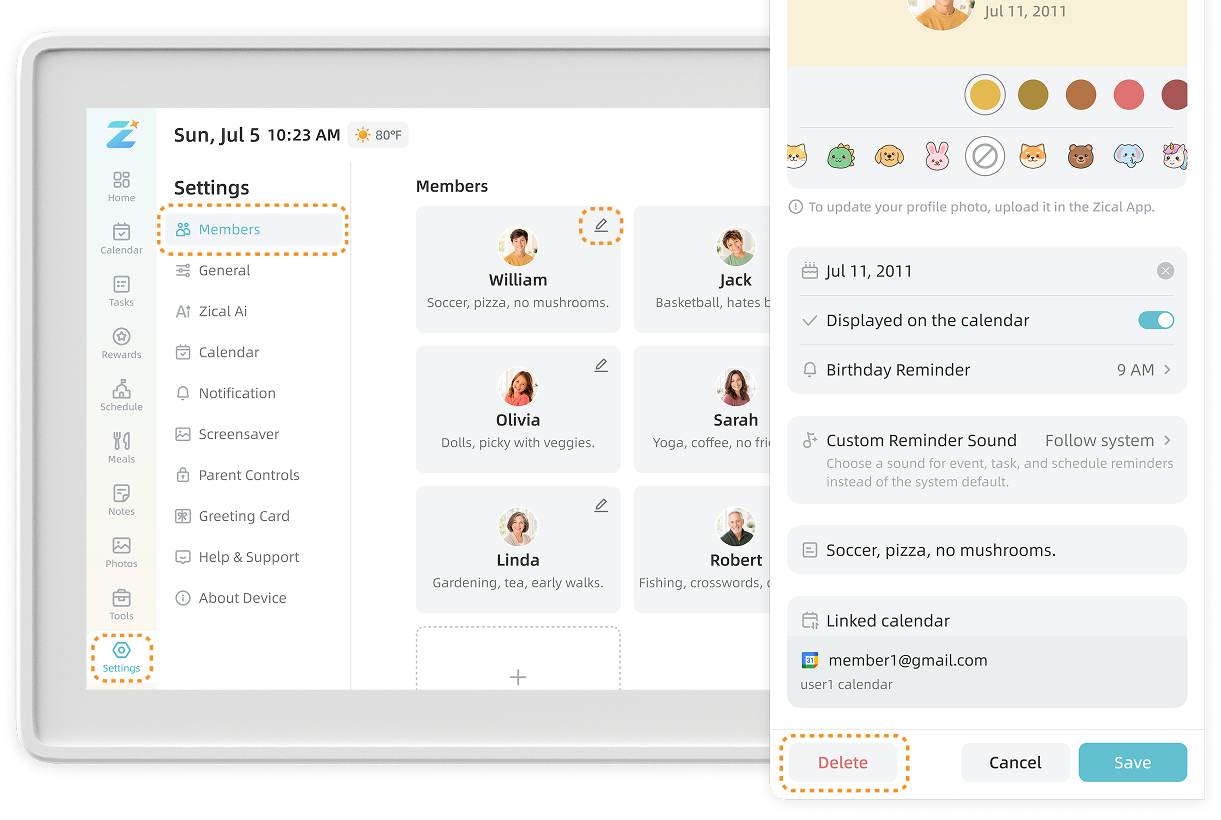
Task: Go to Home in the sidebar
Action: (121, 186)
